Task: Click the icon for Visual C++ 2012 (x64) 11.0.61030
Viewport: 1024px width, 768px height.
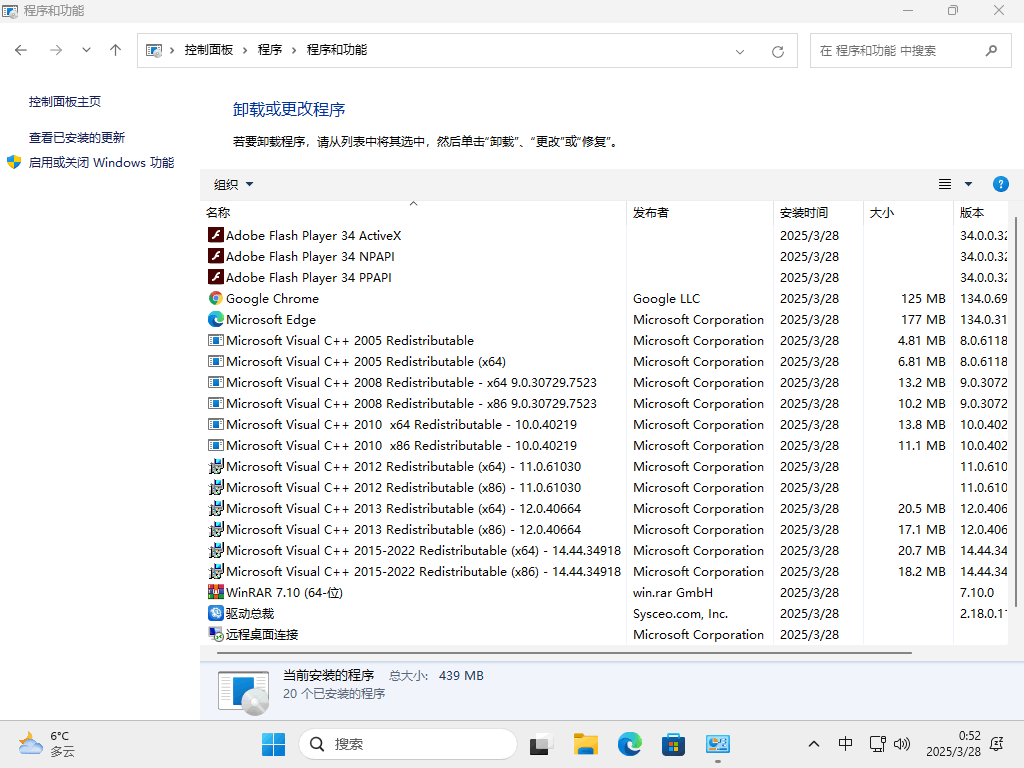Action: pos(216,466)
